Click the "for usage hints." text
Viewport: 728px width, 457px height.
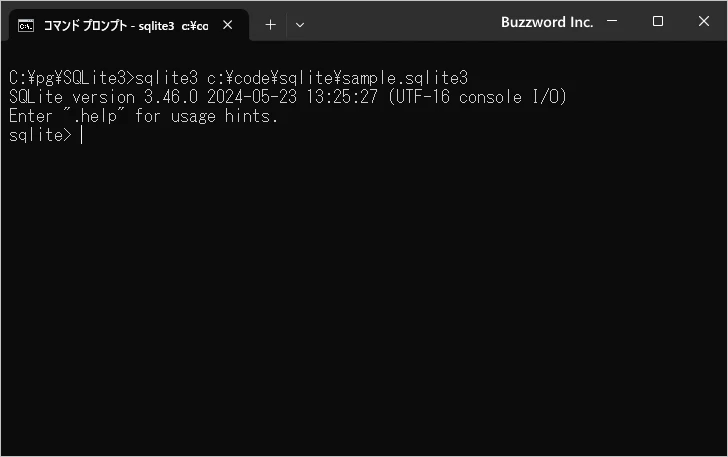click(x=207, y=116)
